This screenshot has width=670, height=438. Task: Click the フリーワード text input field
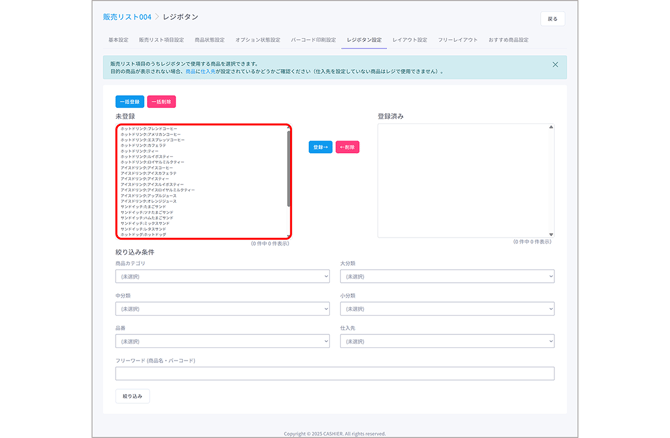tap(335, 373)
